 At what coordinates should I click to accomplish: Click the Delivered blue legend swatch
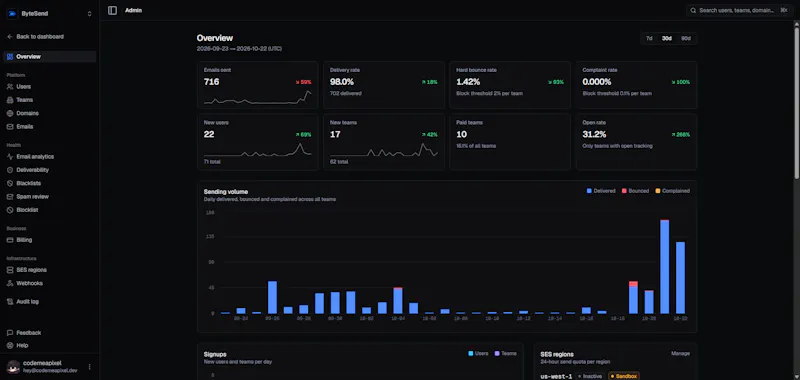pos(589,191)
